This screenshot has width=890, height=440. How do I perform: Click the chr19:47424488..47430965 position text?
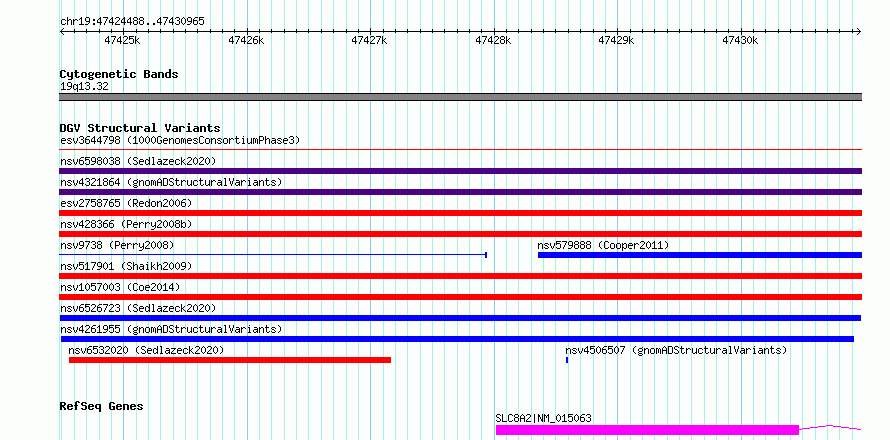132,21
